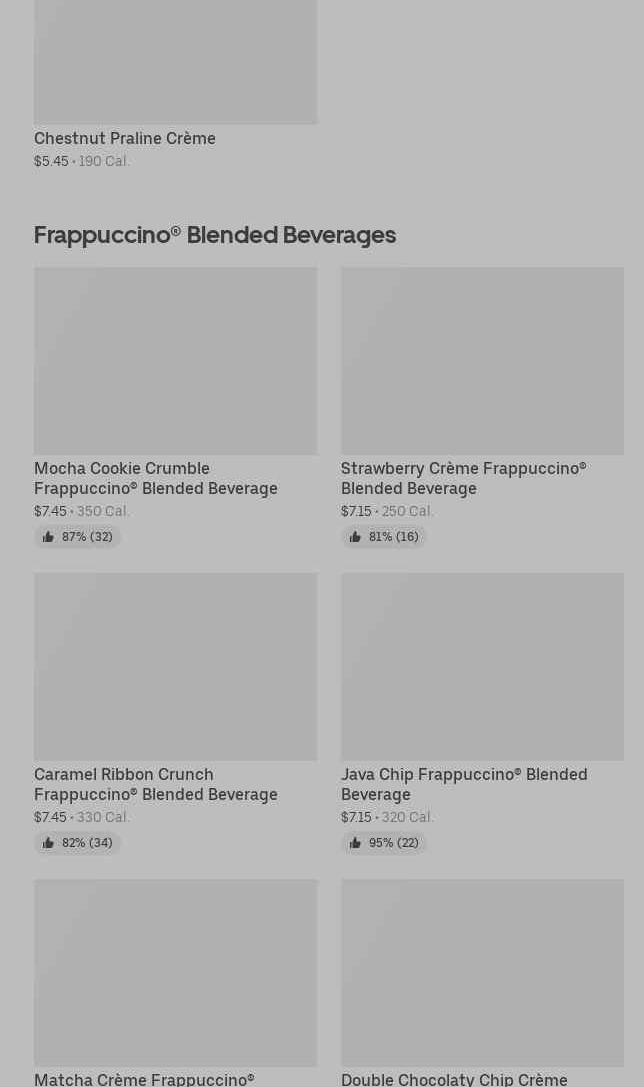The image size is (644, 1087).
Task: Click thumbs-up icon on Mocha Cookie Crumble rating
Action: (48, 537)
